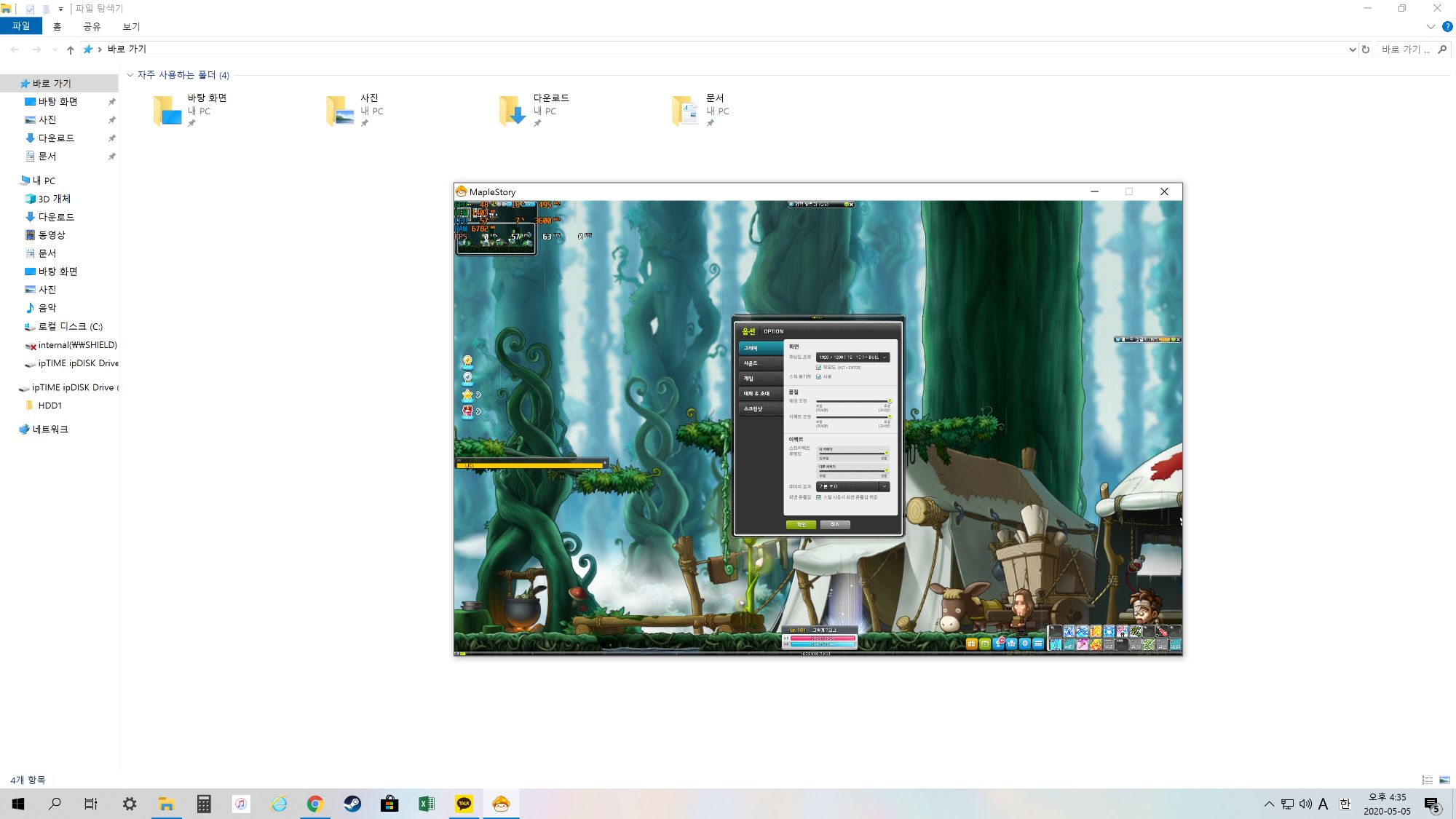Confirm options with green 확인 button
Screen dimensions: 1456x819
pyautogui.click(x=801, y=524)
